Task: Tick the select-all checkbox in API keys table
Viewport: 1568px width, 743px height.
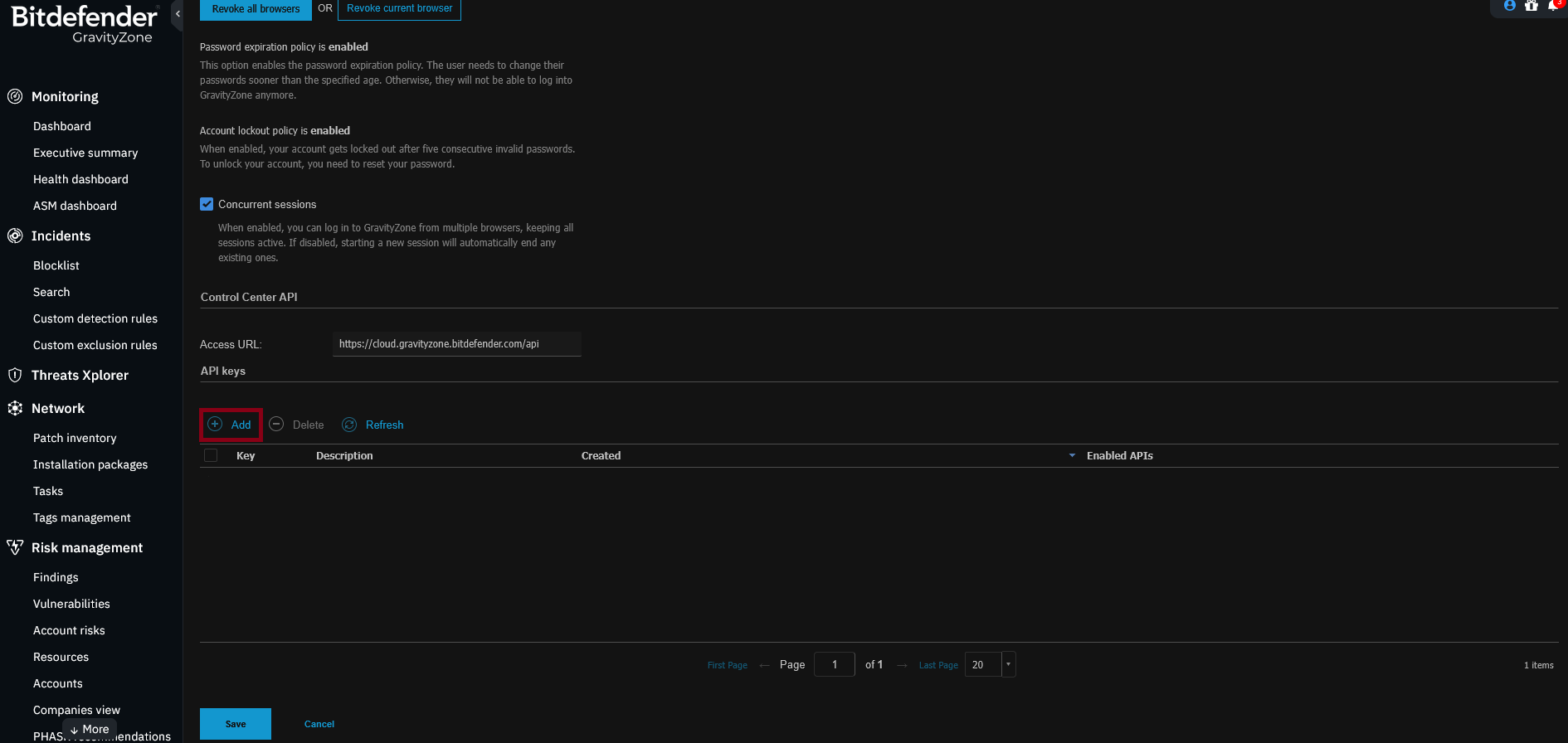Action: click(211, 455)
